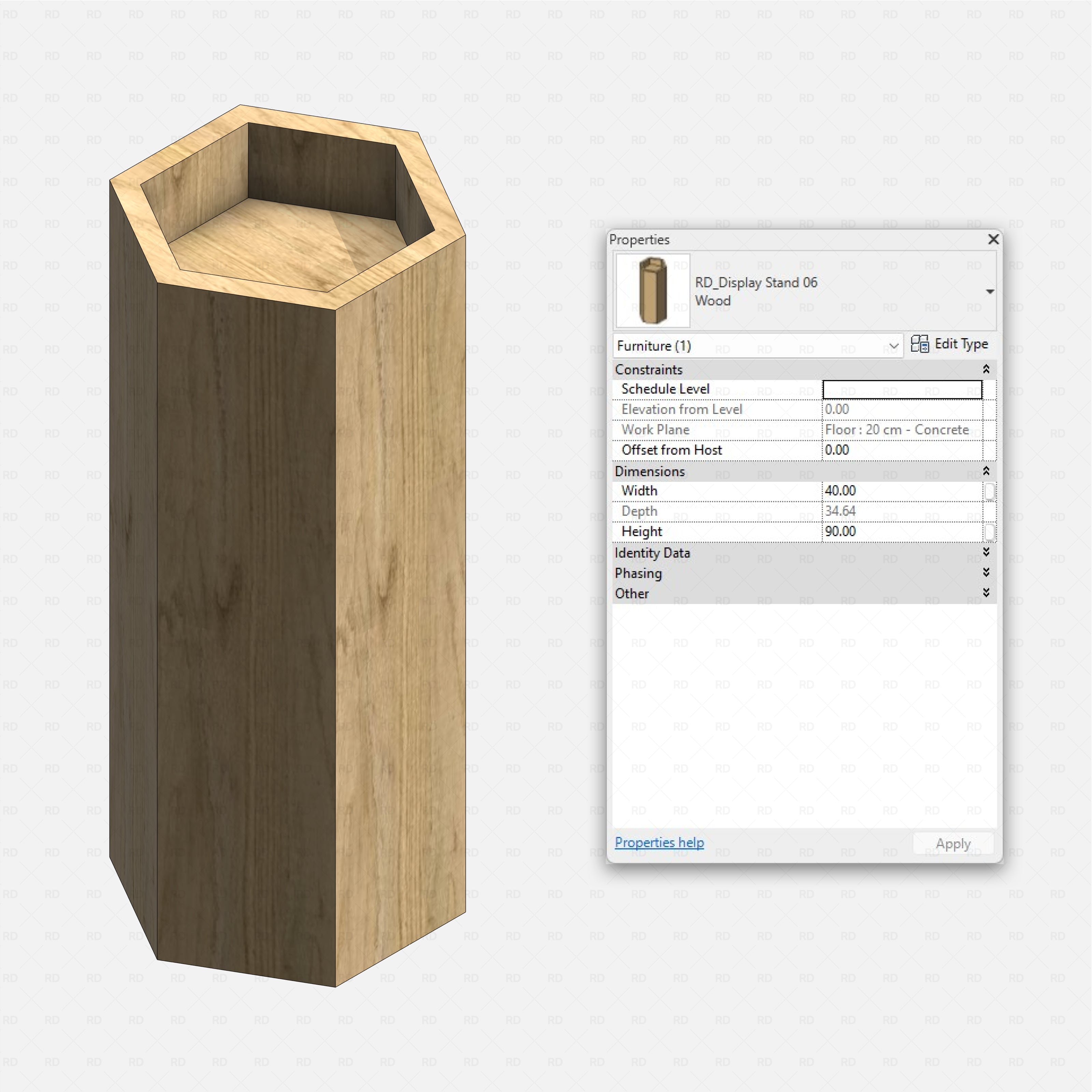Click the Display Stand type thumbnail
This screenshot has width=1092, height=1092.
point(653,290)
